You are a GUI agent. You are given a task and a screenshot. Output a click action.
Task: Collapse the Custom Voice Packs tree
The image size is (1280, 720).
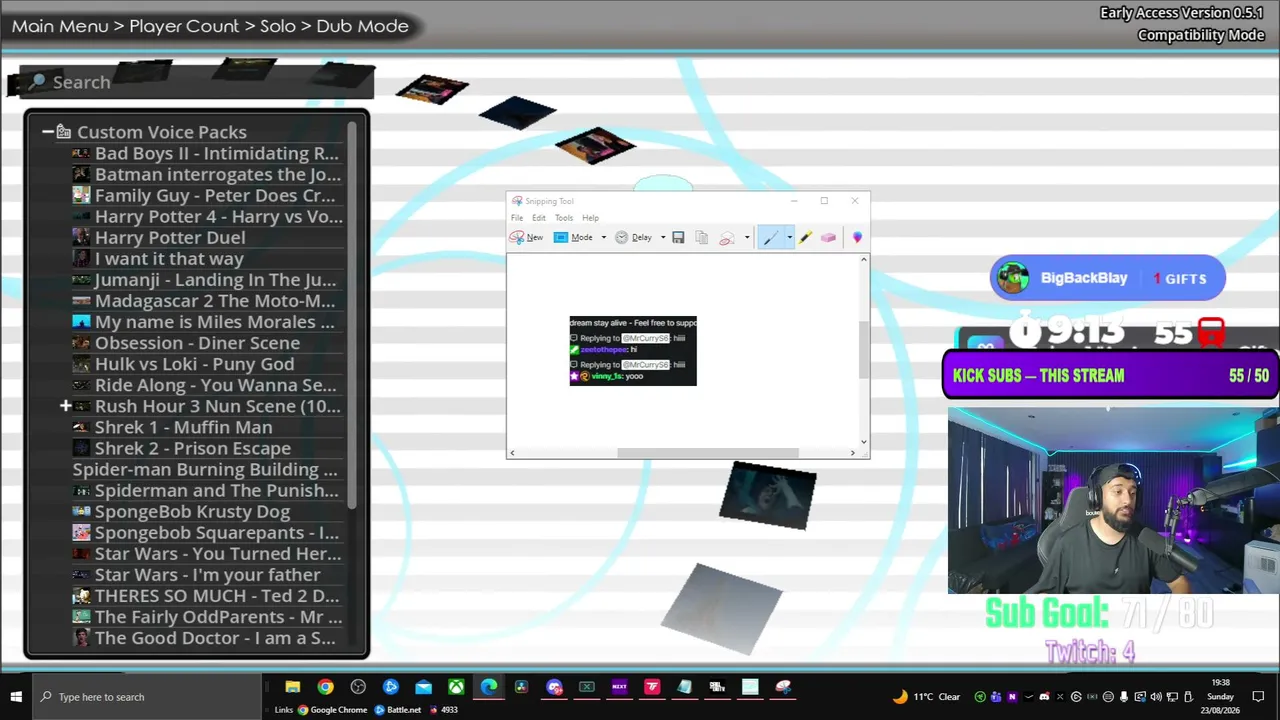click(48, 132)
